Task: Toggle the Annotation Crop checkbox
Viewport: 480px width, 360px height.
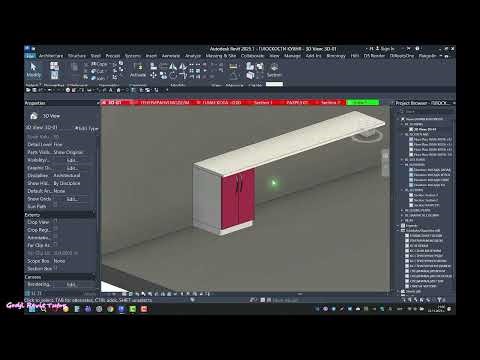Action: point(55,236)
